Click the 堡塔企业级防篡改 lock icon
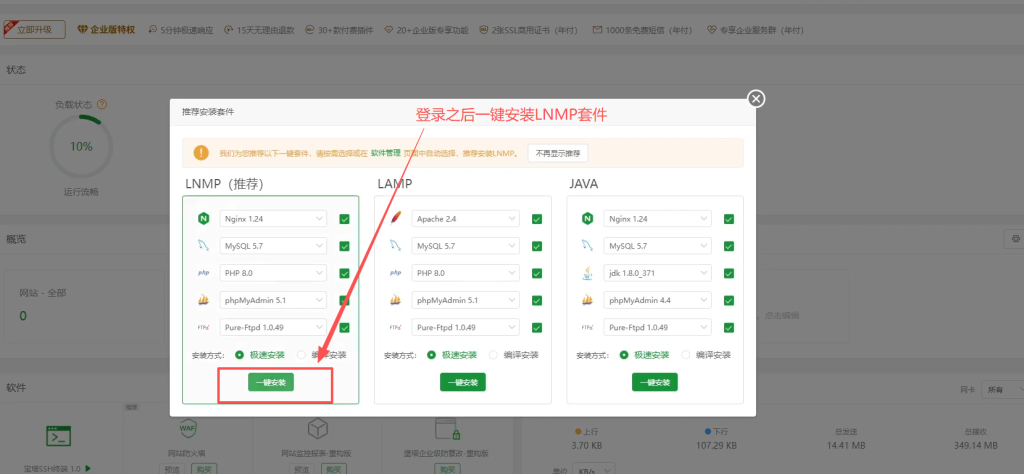Viewport: 1024px width, 474px height. click(447, 429)
